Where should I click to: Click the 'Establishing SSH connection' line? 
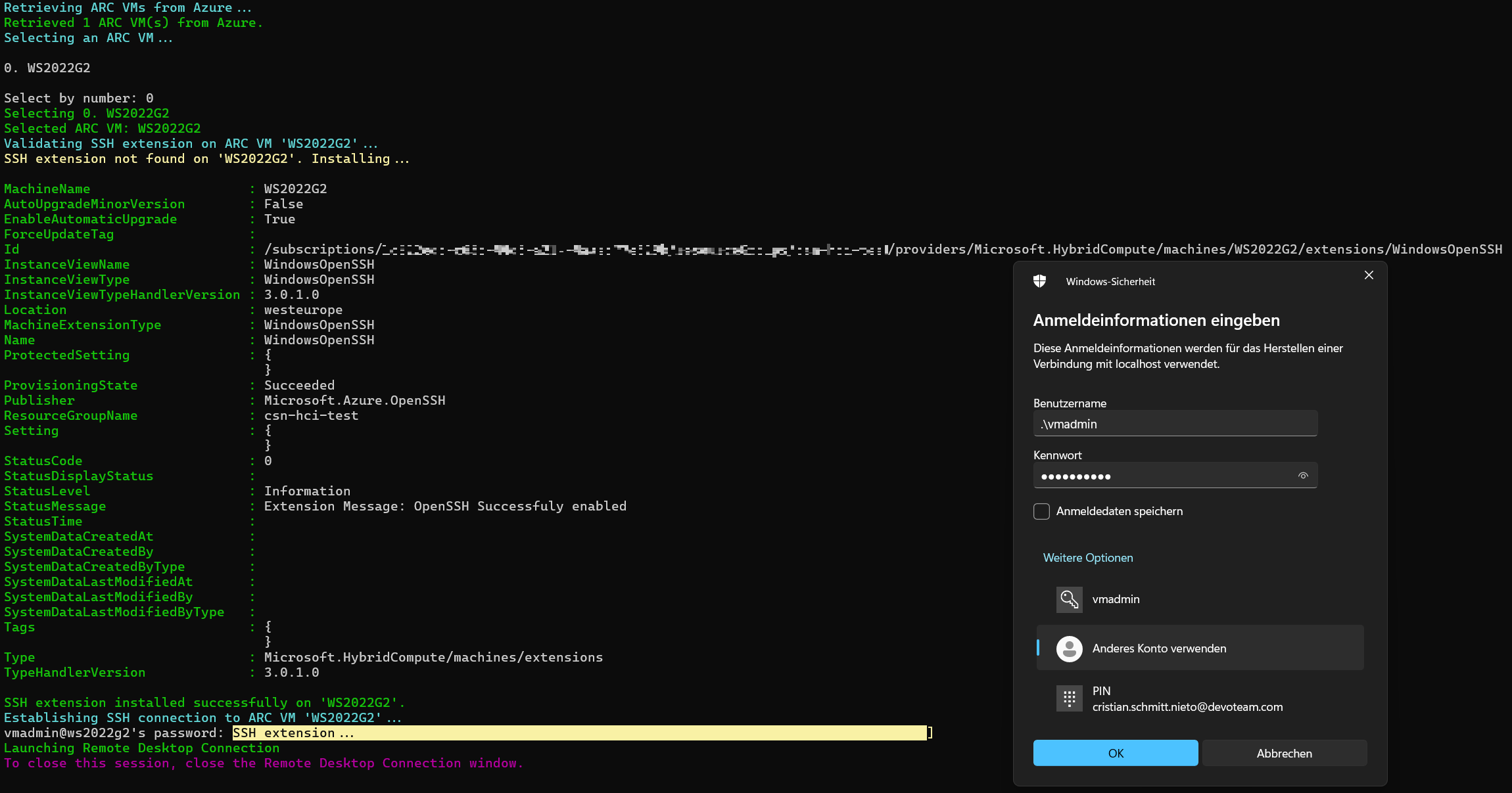coord(202,717)
